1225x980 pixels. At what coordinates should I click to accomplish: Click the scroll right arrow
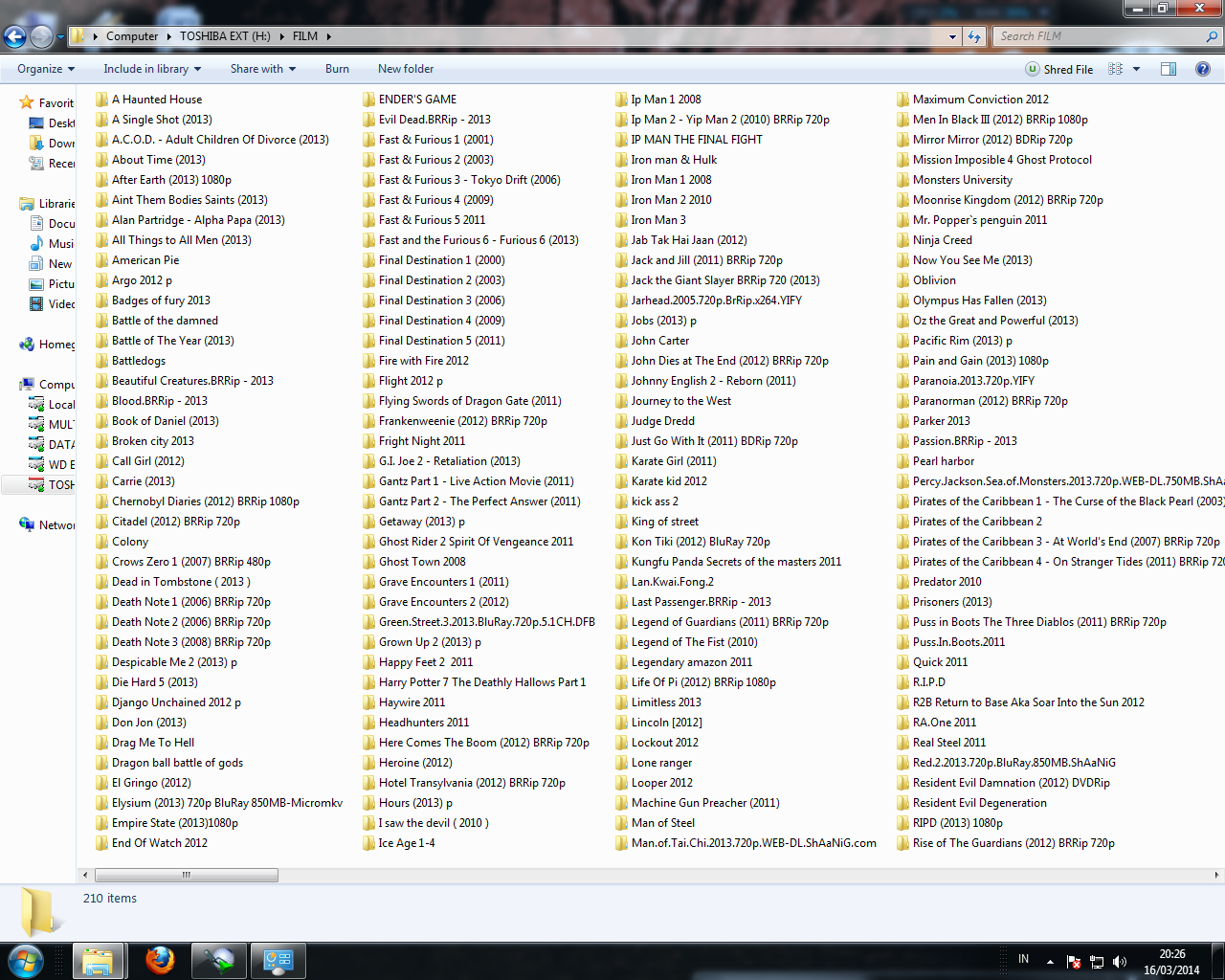click(1216, 875)
